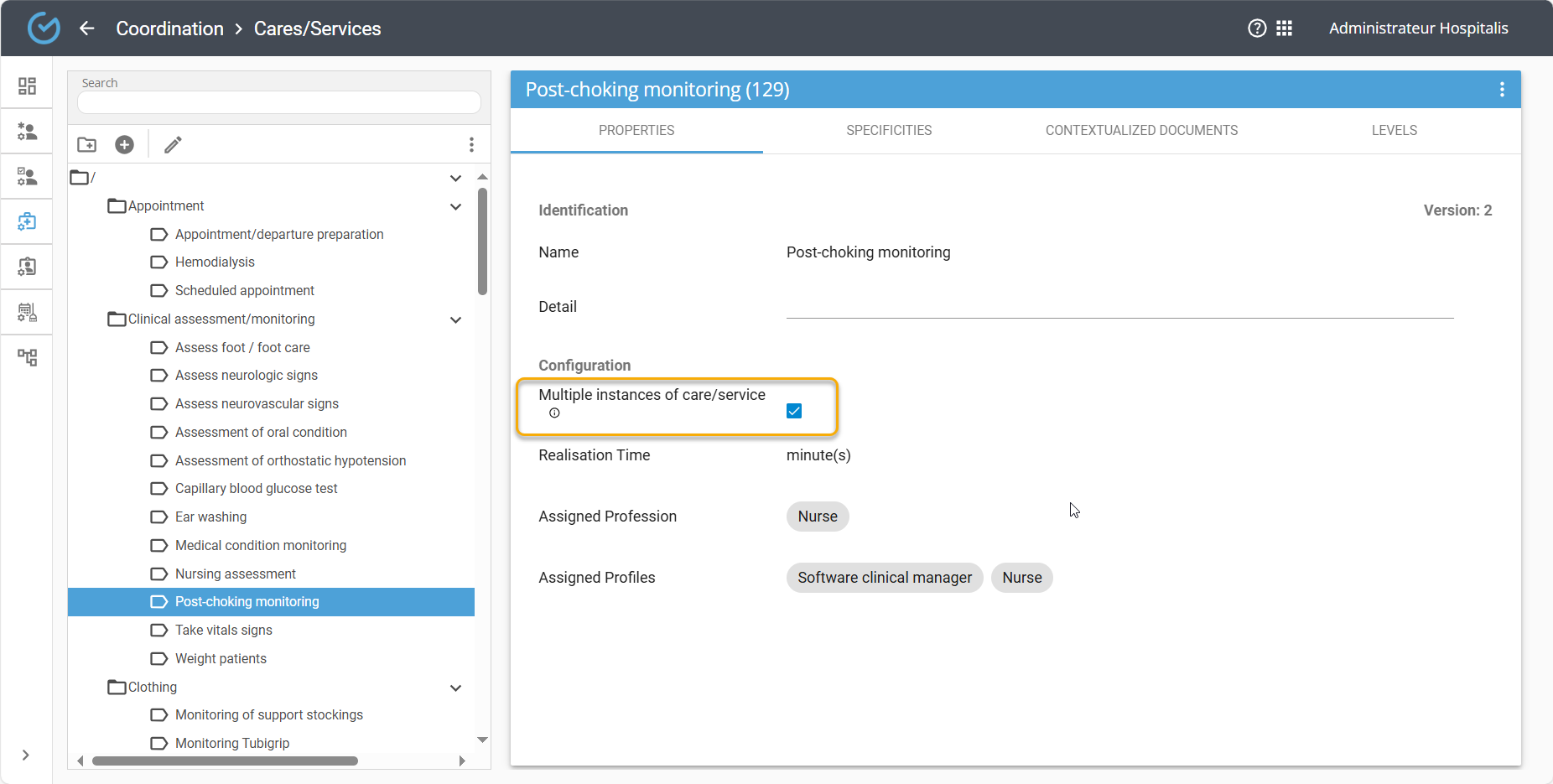Click the add folder icon
The image size is (1553, 784).
(x=87, y=145)
